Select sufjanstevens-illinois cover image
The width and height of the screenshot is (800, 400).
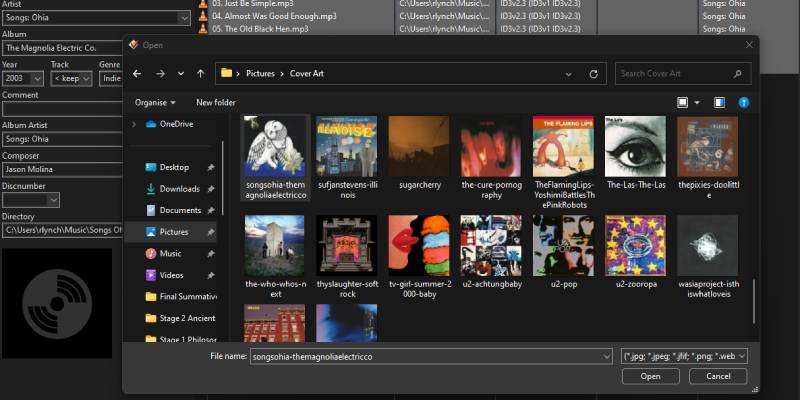click(x=347, y=147)
